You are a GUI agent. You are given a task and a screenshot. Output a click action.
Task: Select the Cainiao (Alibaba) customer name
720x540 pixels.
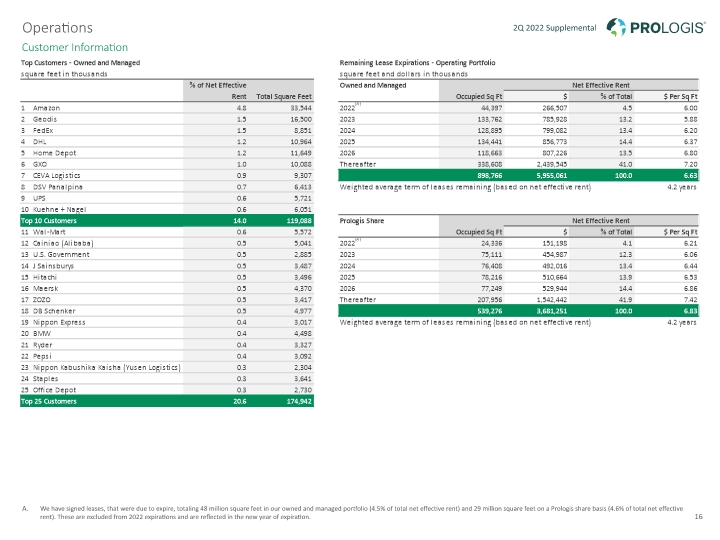(x=63, y=243)
